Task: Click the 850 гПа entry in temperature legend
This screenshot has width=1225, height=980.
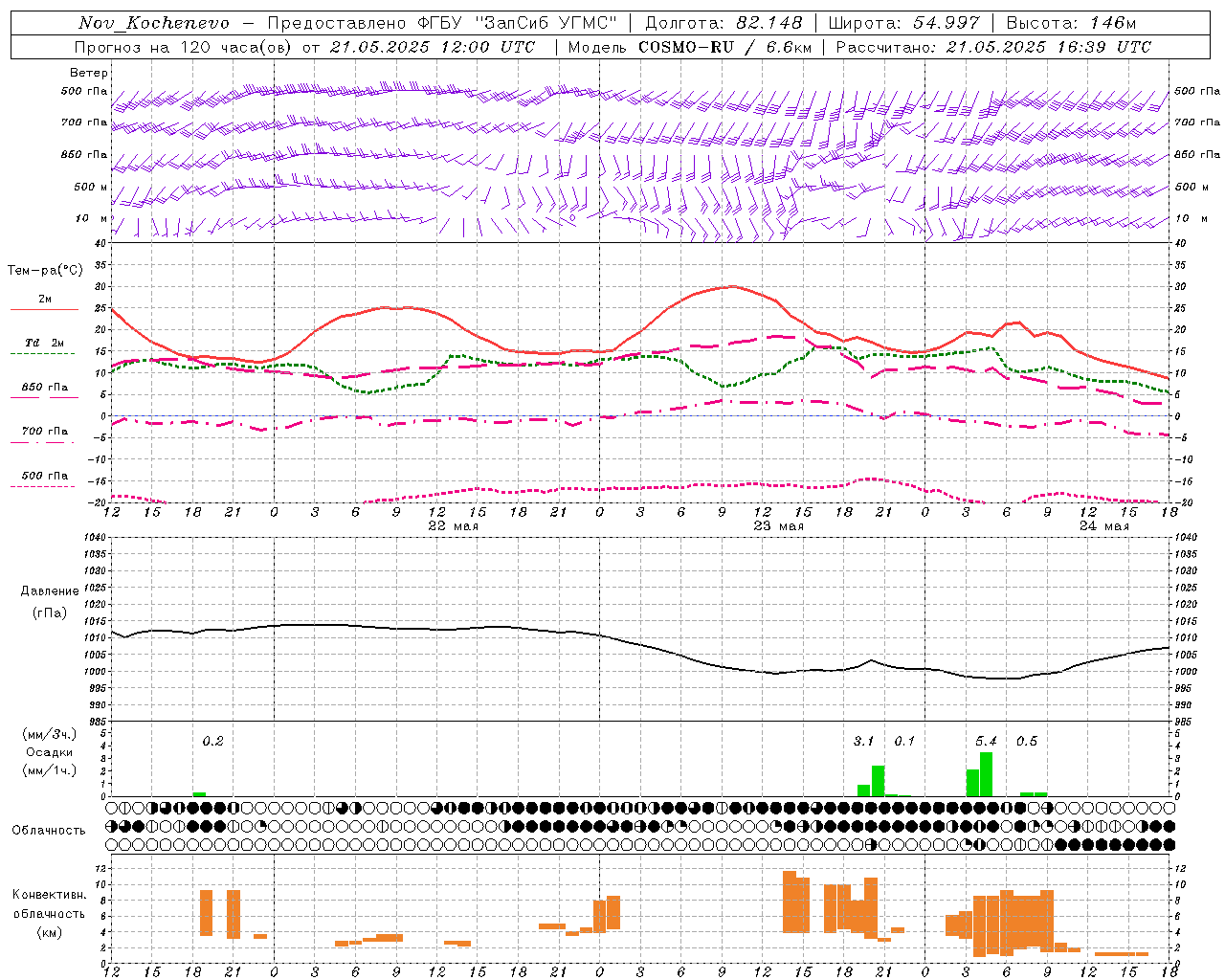Action: click(x=45, y=388)
